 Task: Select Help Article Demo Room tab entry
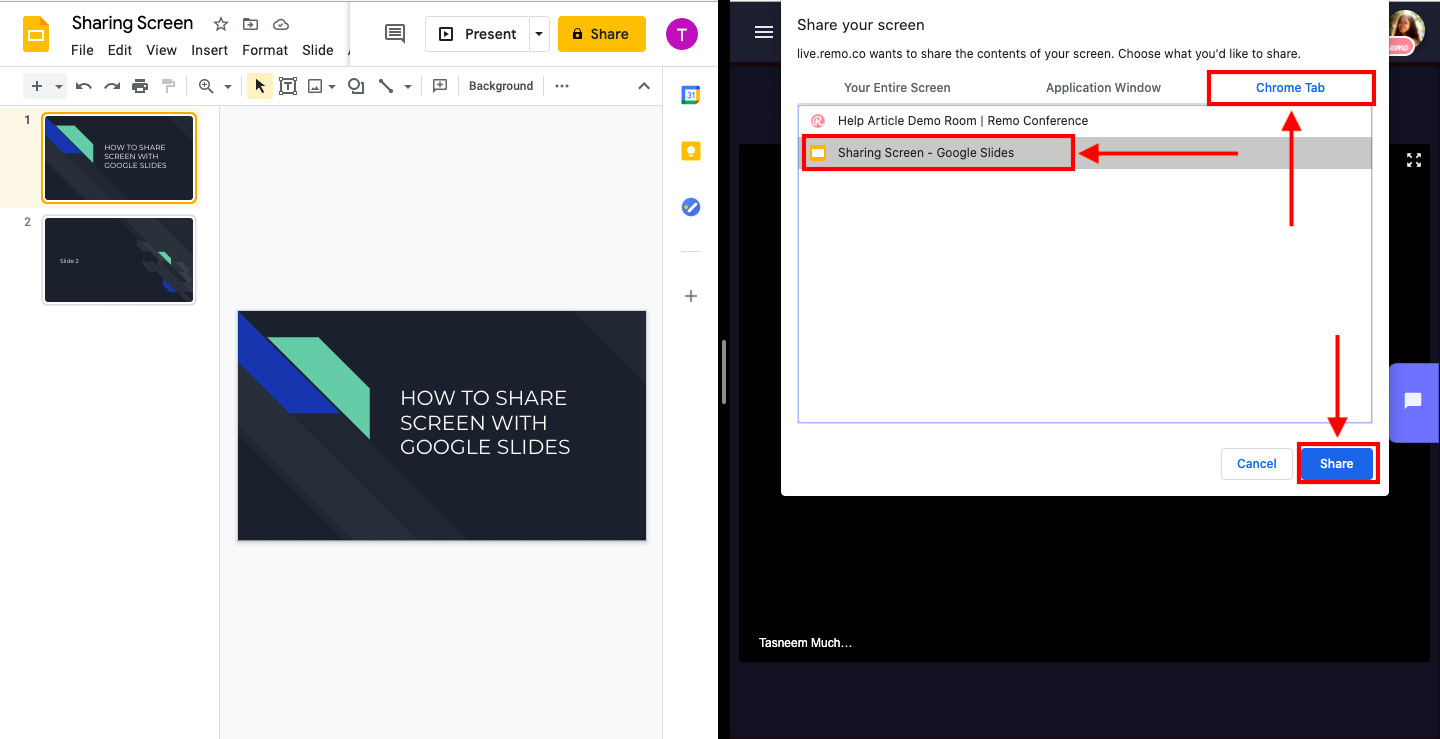click(x=1085, y=121)
